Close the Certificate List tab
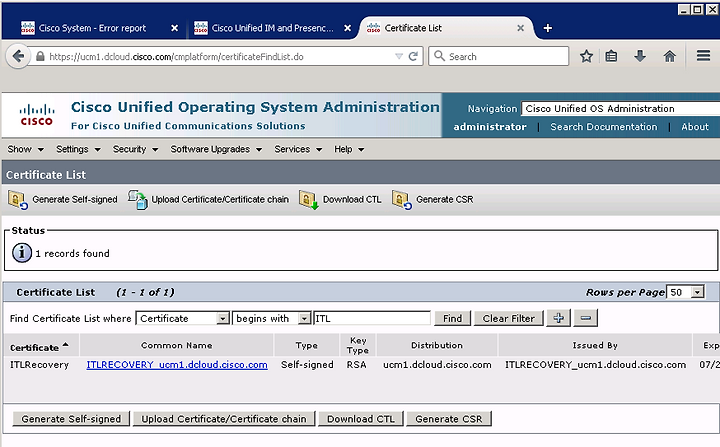Viewport: 720px width, 447px height. coord(520,28)
